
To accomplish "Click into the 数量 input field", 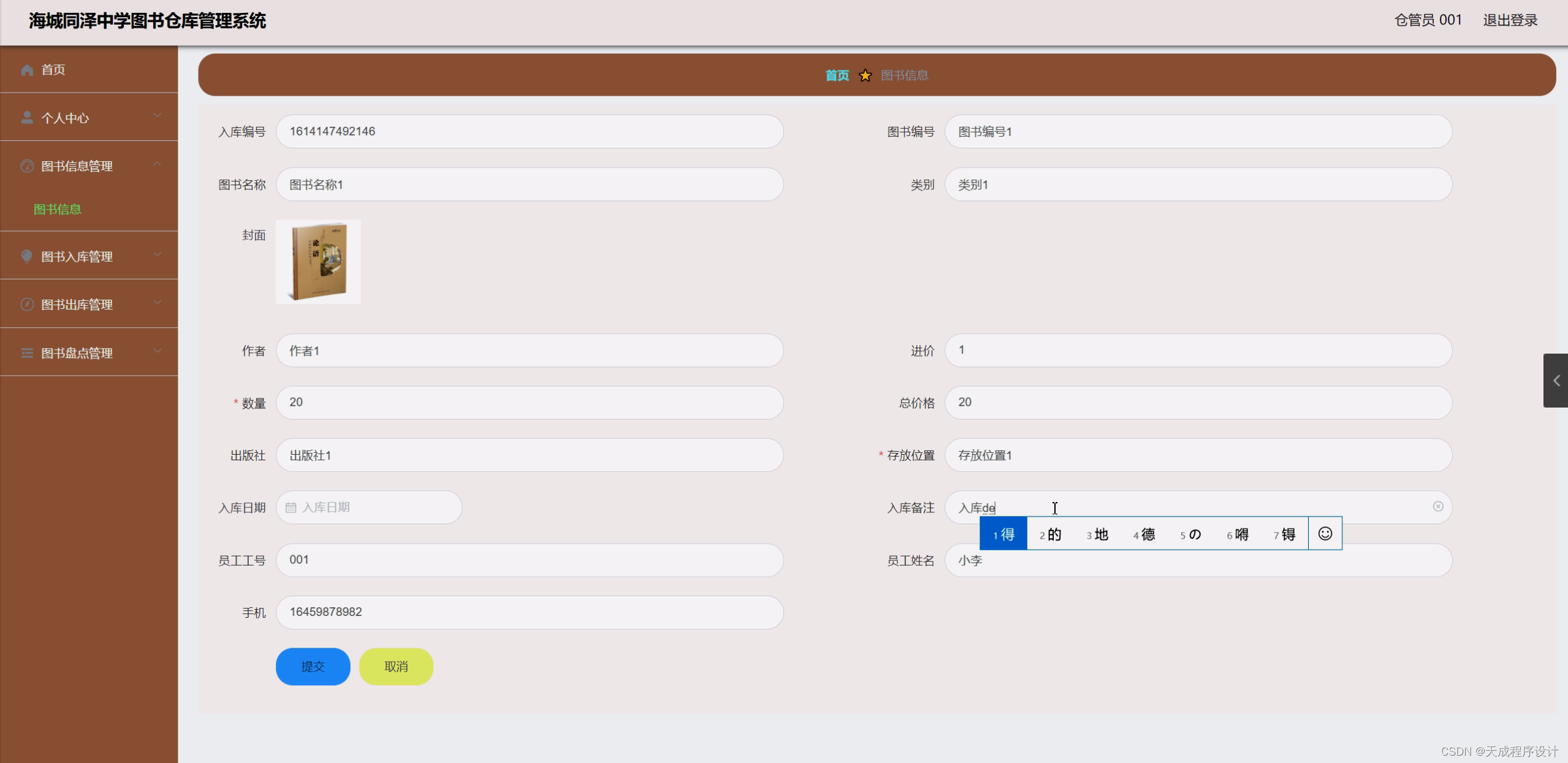I will [x=529, y=403].
